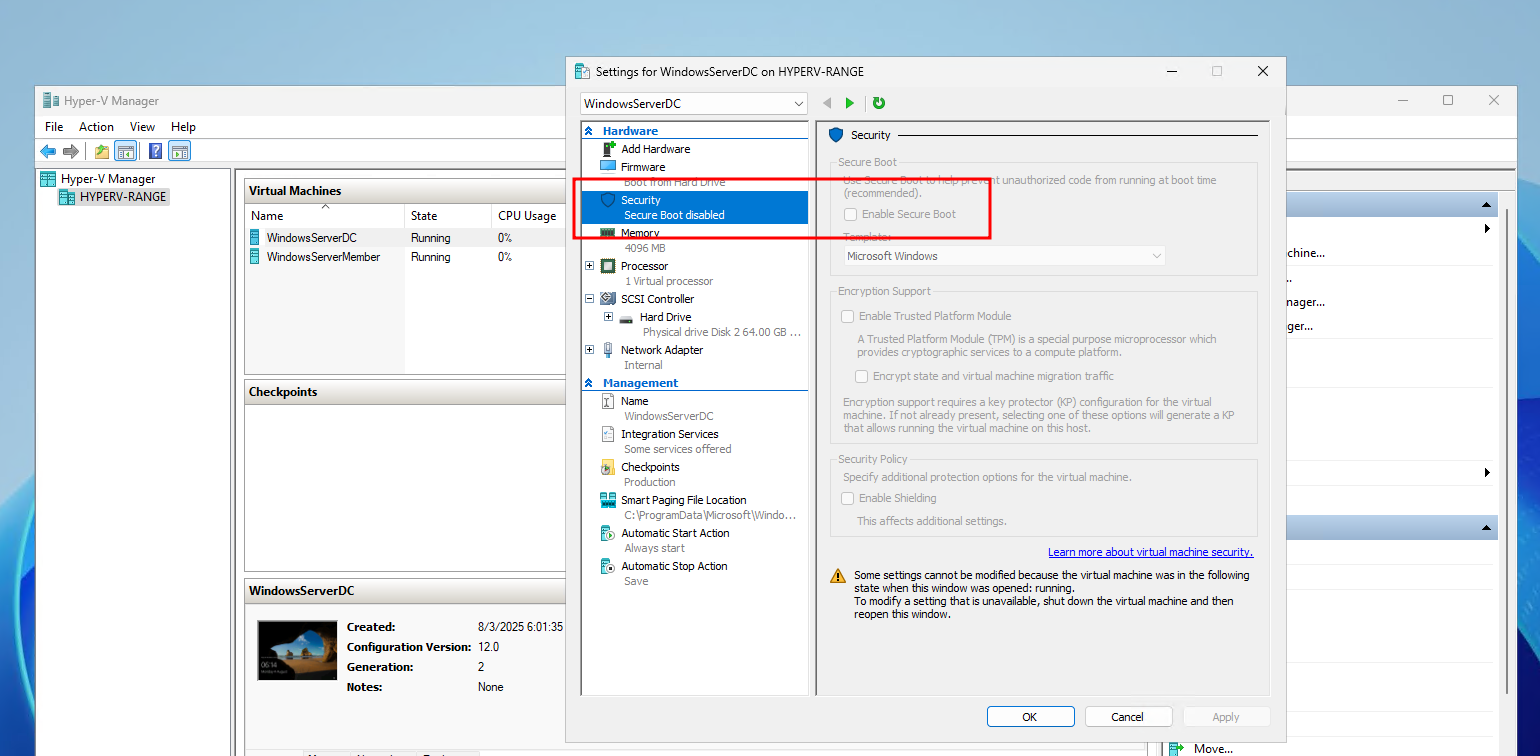Image resolution: width=1540 pixels, height=756 pixels.
Task: Open the File menu in Hyper-V Manager
Action: point(54,127)
